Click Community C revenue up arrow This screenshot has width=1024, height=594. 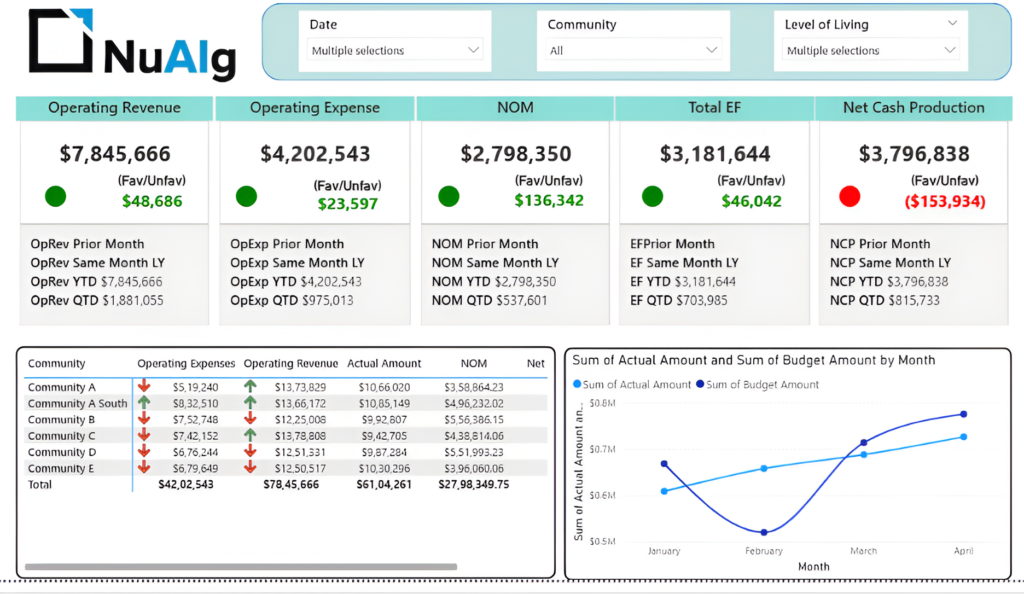pos(250,435)
